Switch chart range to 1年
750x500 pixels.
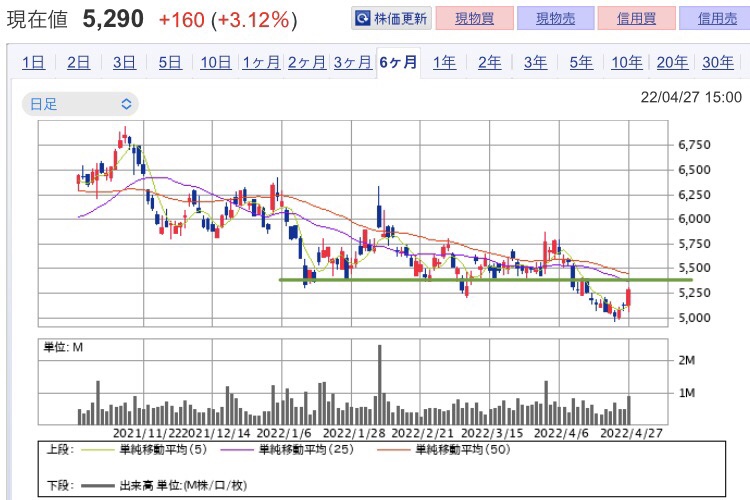444,62
